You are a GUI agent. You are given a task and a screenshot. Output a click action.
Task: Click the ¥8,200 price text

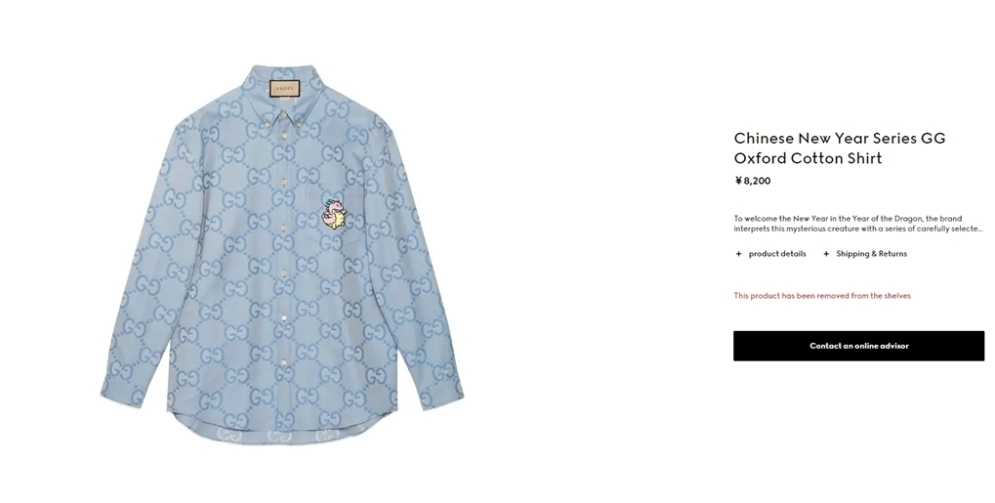tap(753, 181)
